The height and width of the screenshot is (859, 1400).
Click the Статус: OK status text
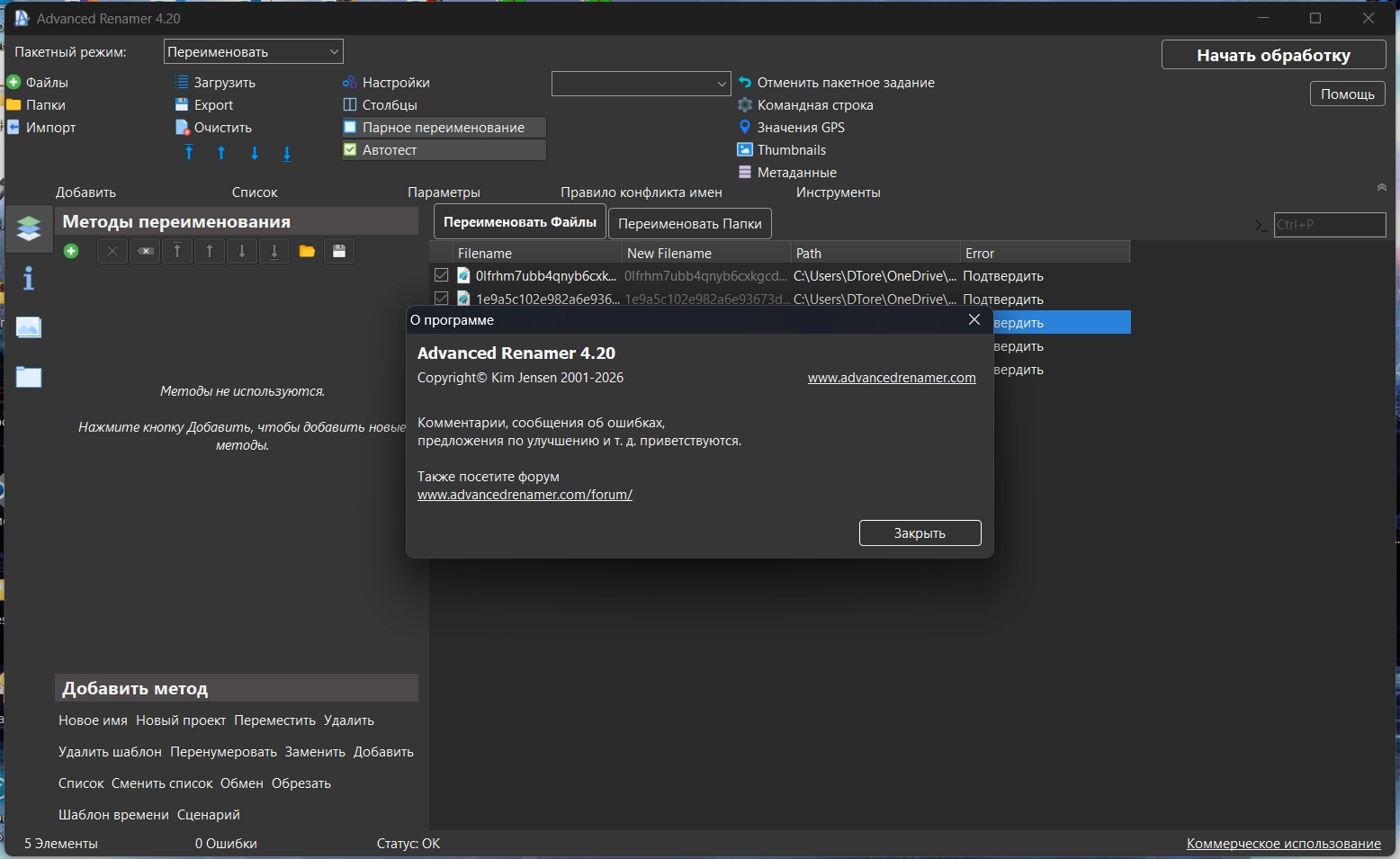tap(408, 844)
